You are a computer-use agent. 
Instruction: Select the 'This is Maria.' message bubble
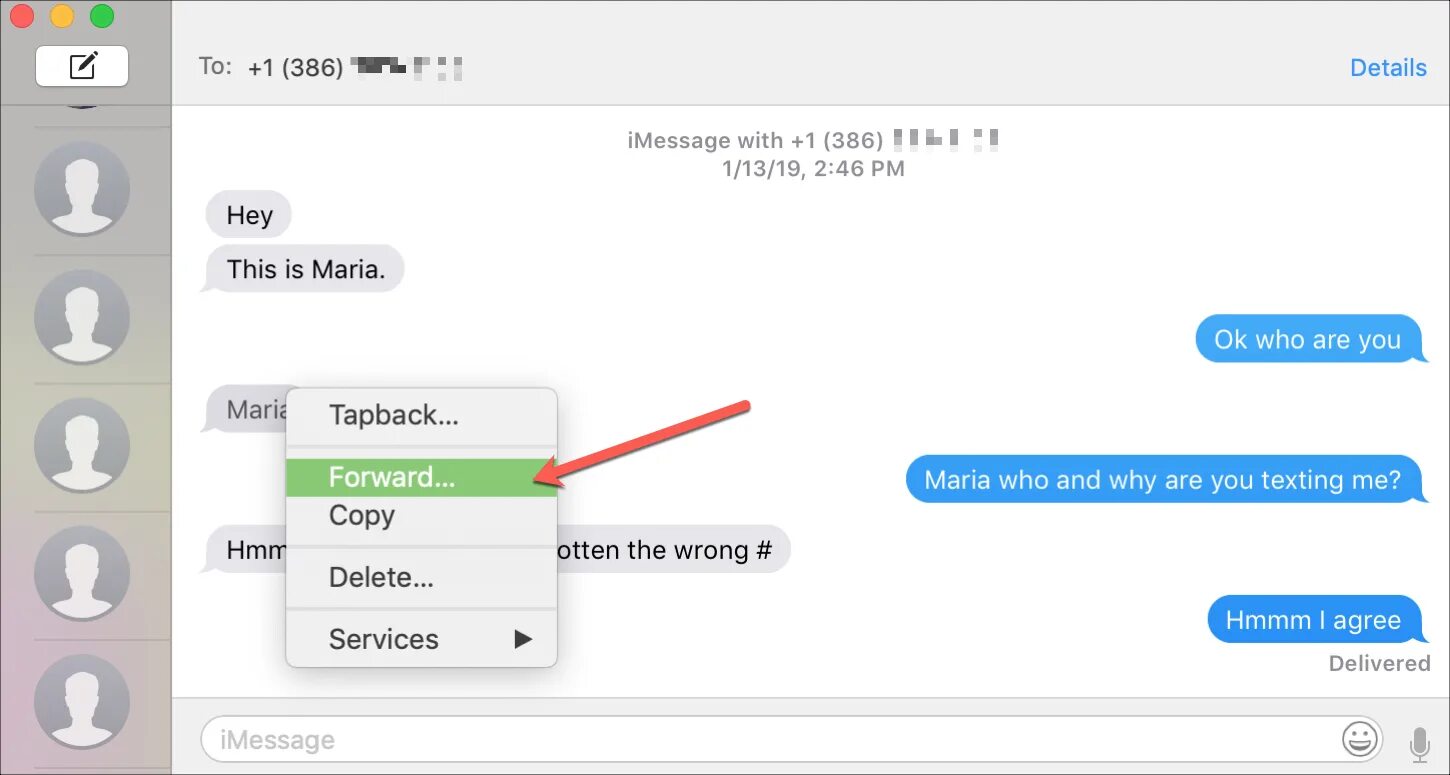[304, 269]
